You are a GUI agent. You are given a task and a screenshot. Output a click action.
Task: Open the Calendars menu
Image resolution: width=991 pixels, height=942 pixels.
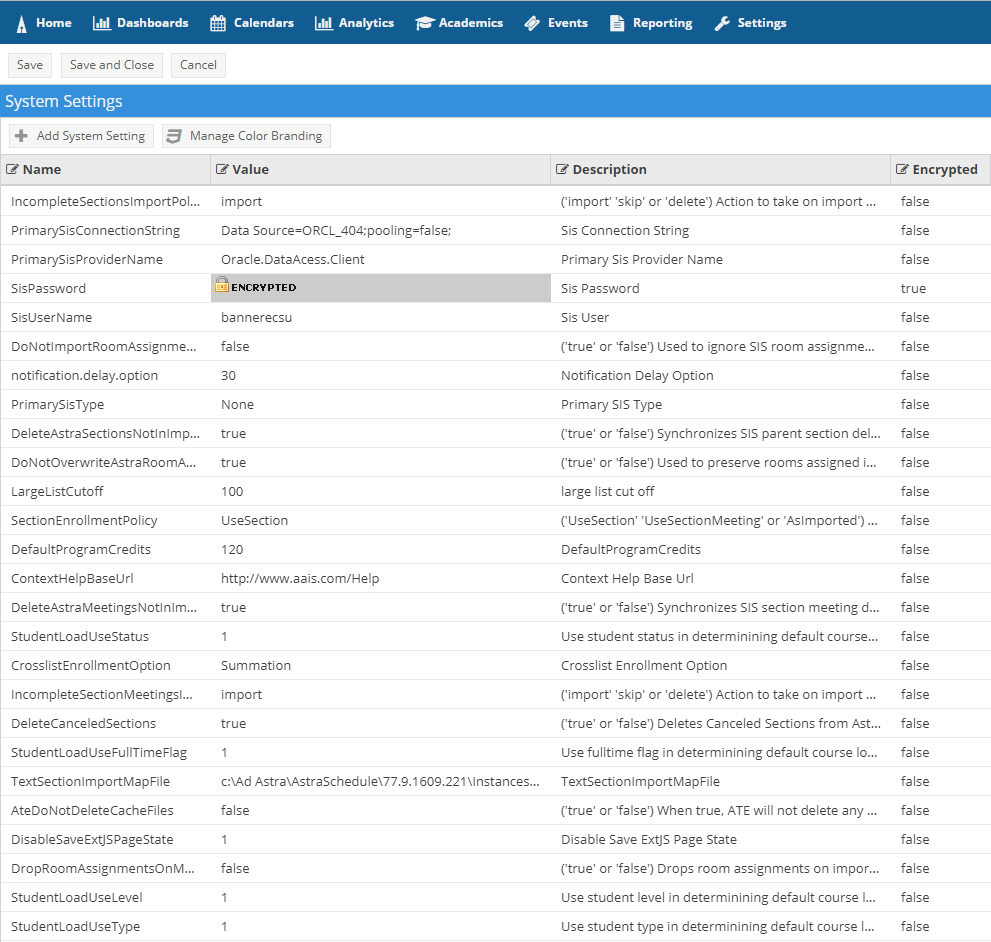(x=252, y=23)
